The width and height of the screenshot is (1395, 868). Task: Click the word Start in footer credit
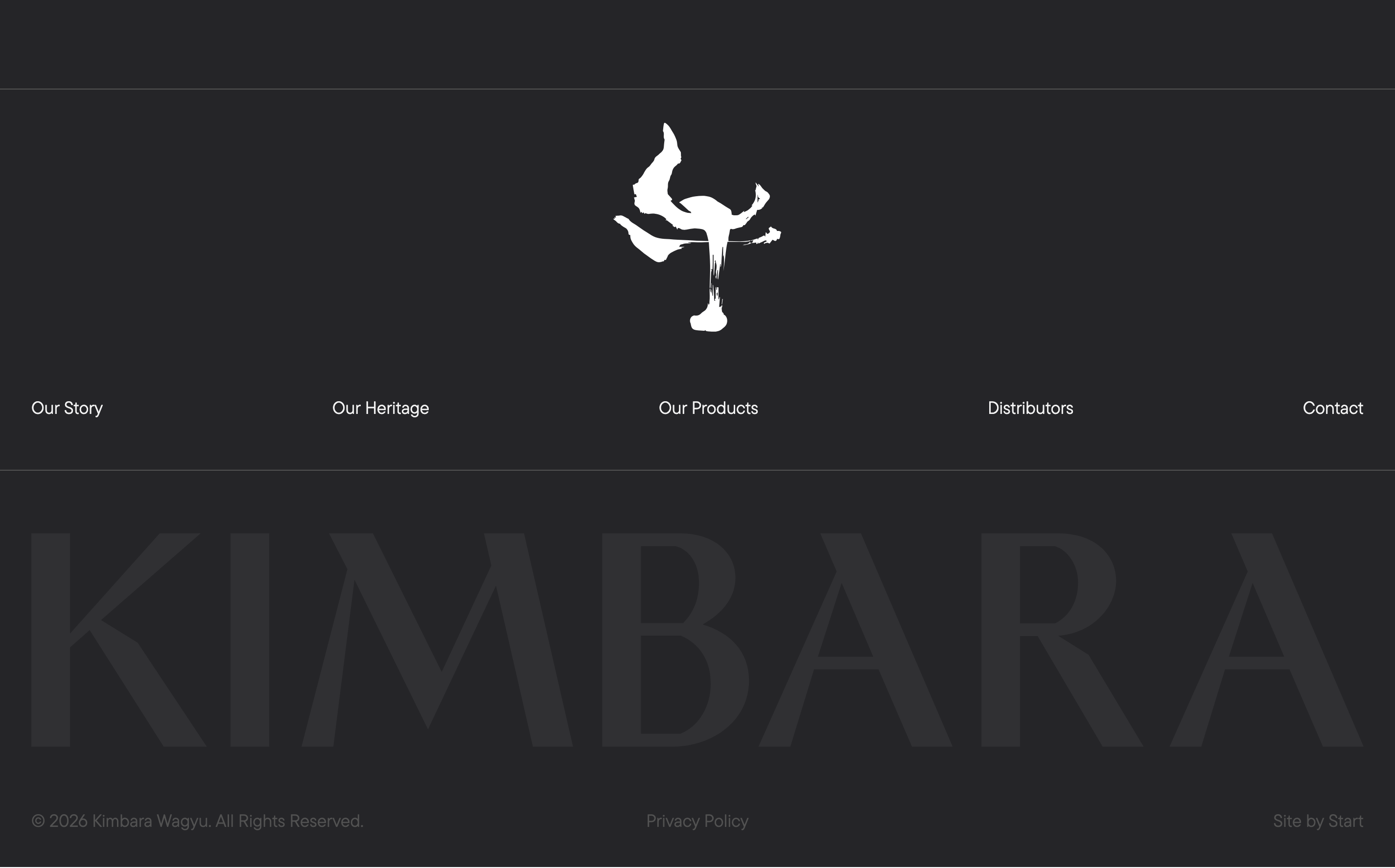click(1346, 821)
